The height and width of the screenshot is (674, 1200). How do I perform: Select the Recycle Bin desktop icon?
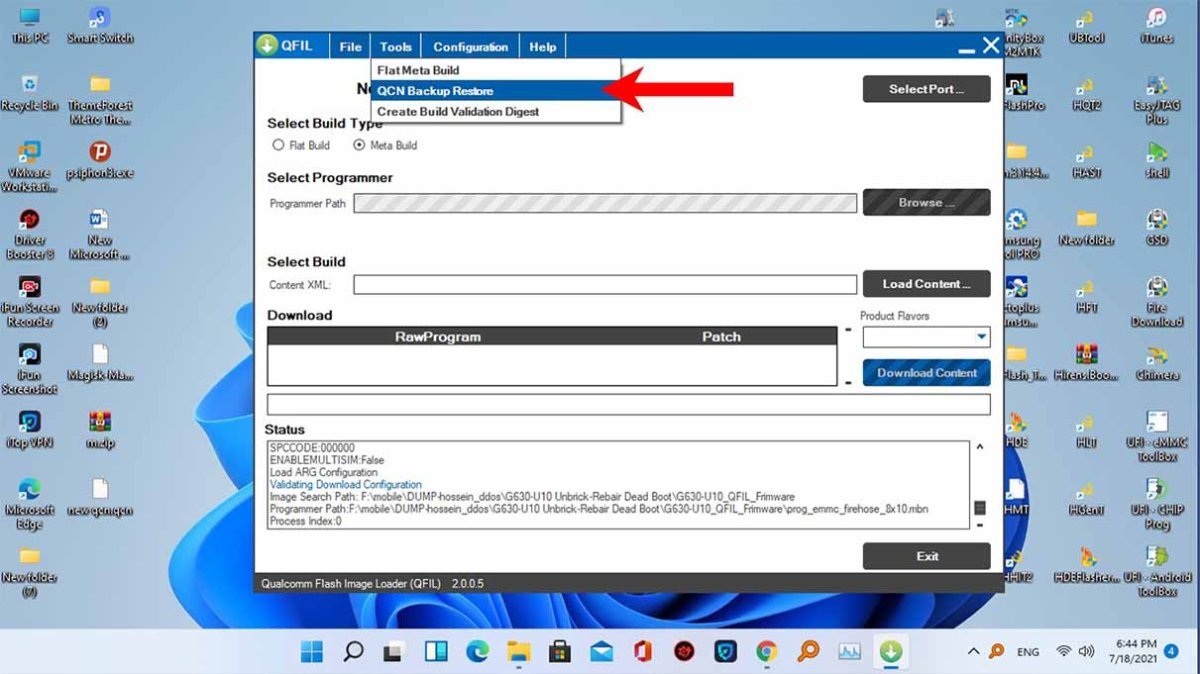click(x=30, y=92)
